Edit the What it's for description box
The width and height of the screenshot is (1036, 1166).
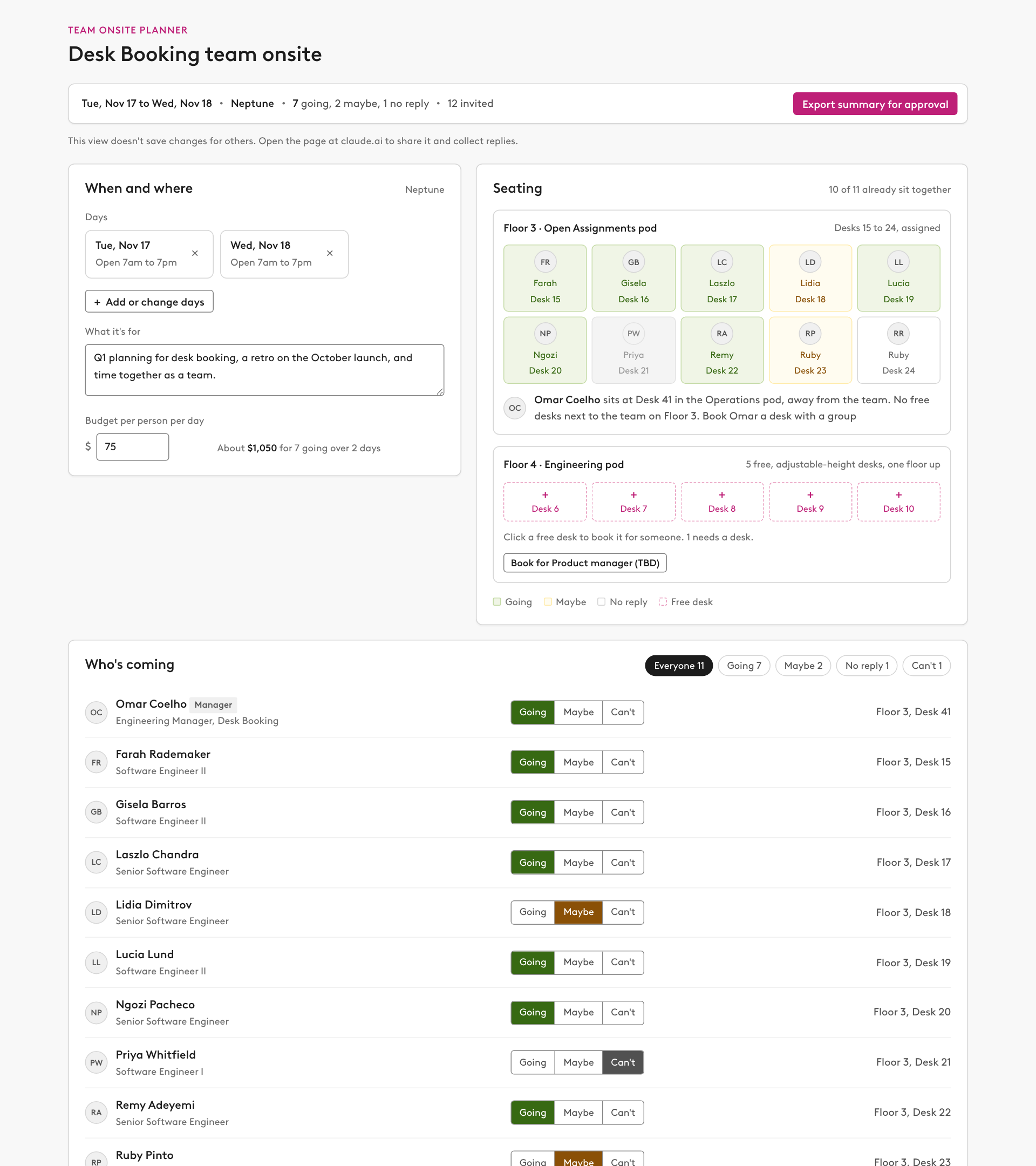click(264, 370)
